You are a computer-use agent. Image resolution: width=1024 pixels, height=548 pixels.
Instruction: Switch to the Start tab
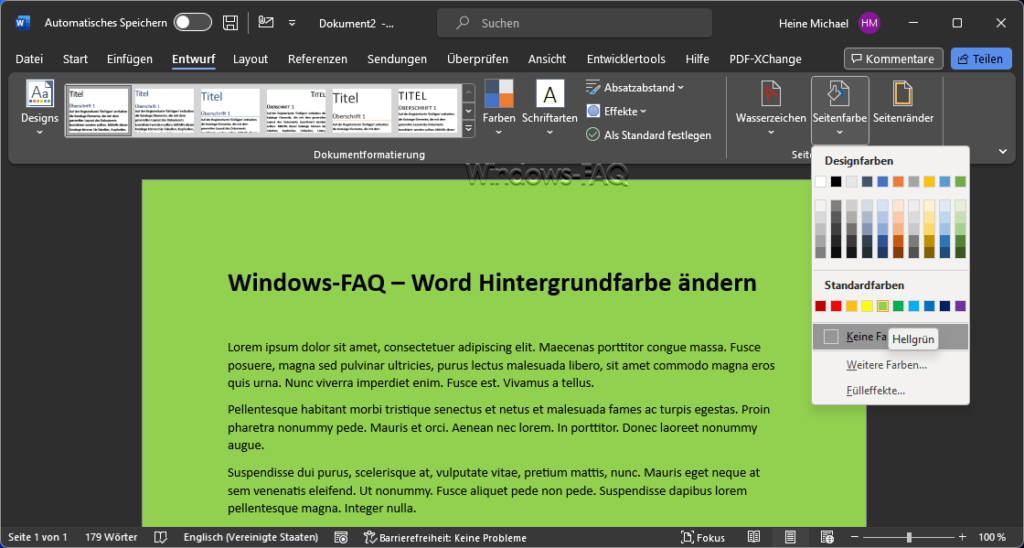click(x=75, y=59)
